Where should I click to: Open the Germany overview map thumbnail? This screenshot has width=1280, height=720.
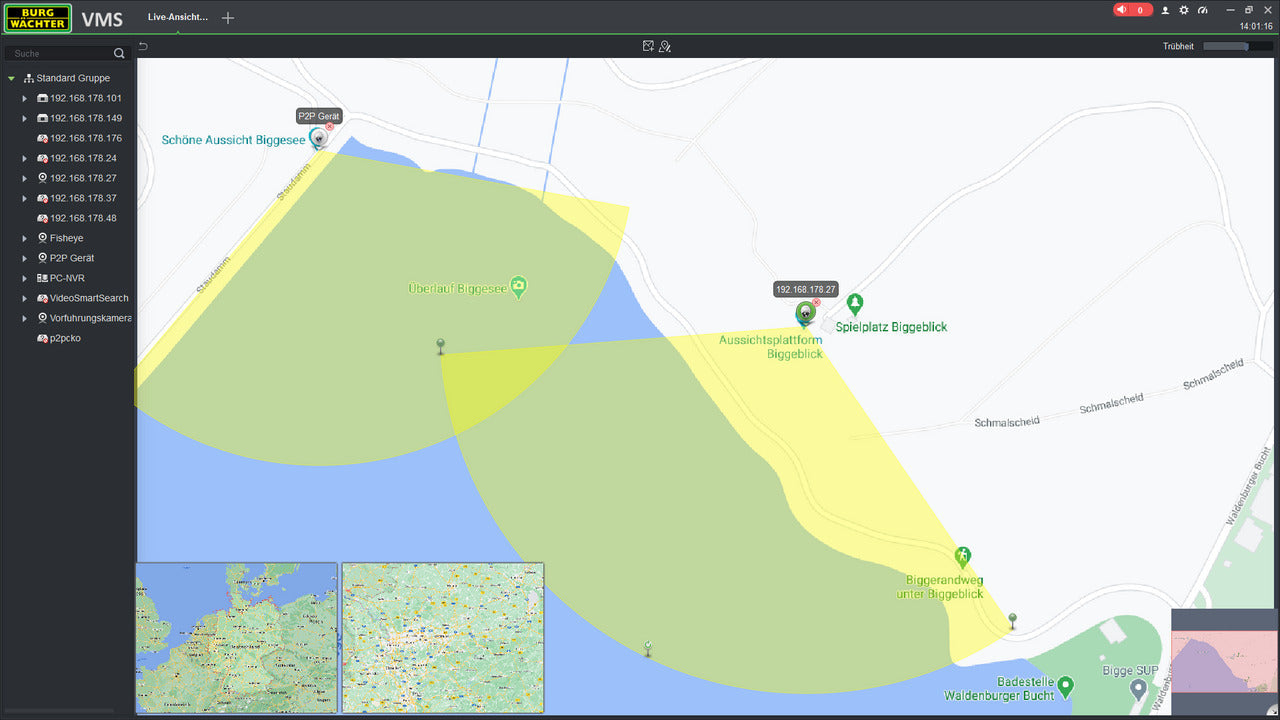tap(237, 637)
